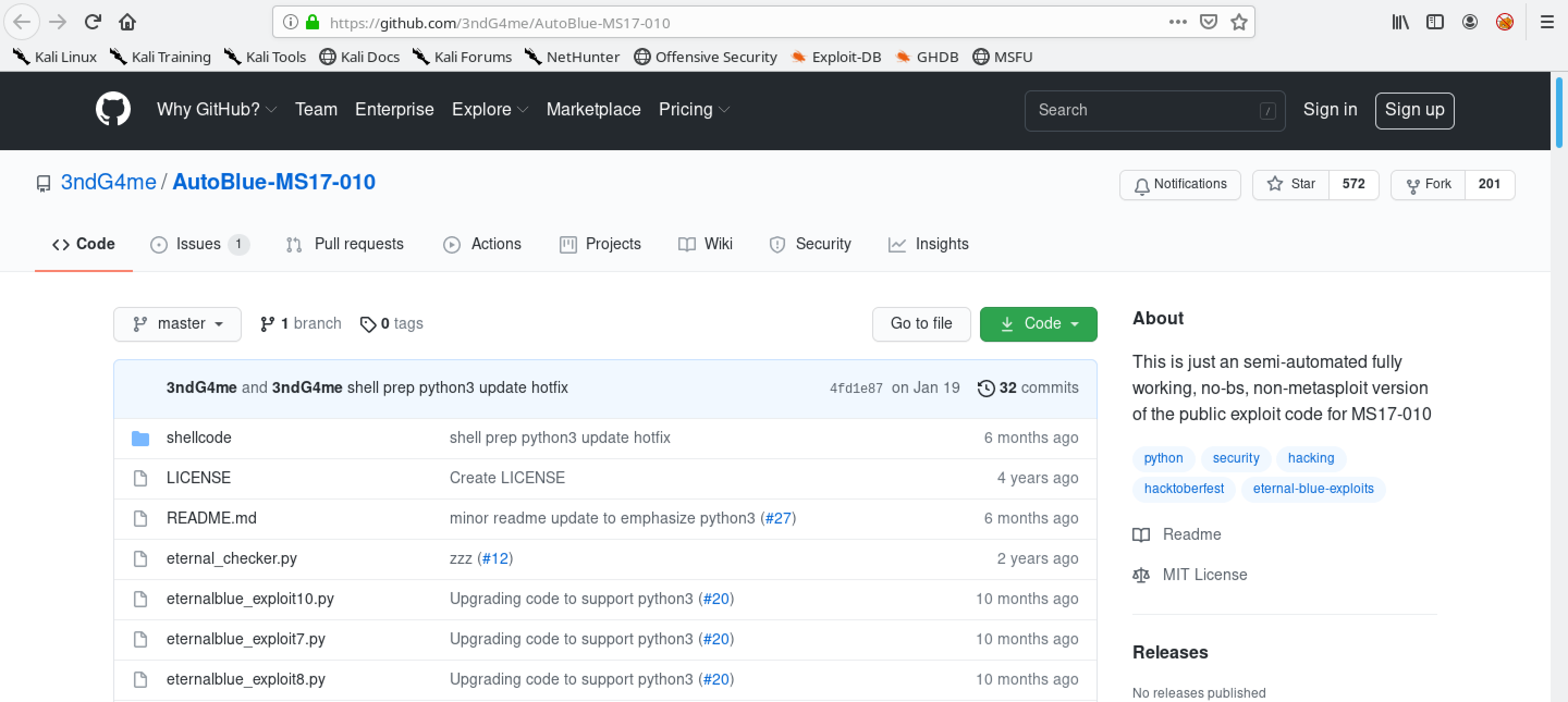Open pull request #27 link
This screenshot has height=702, width=1568.
[x=778, y=518]
